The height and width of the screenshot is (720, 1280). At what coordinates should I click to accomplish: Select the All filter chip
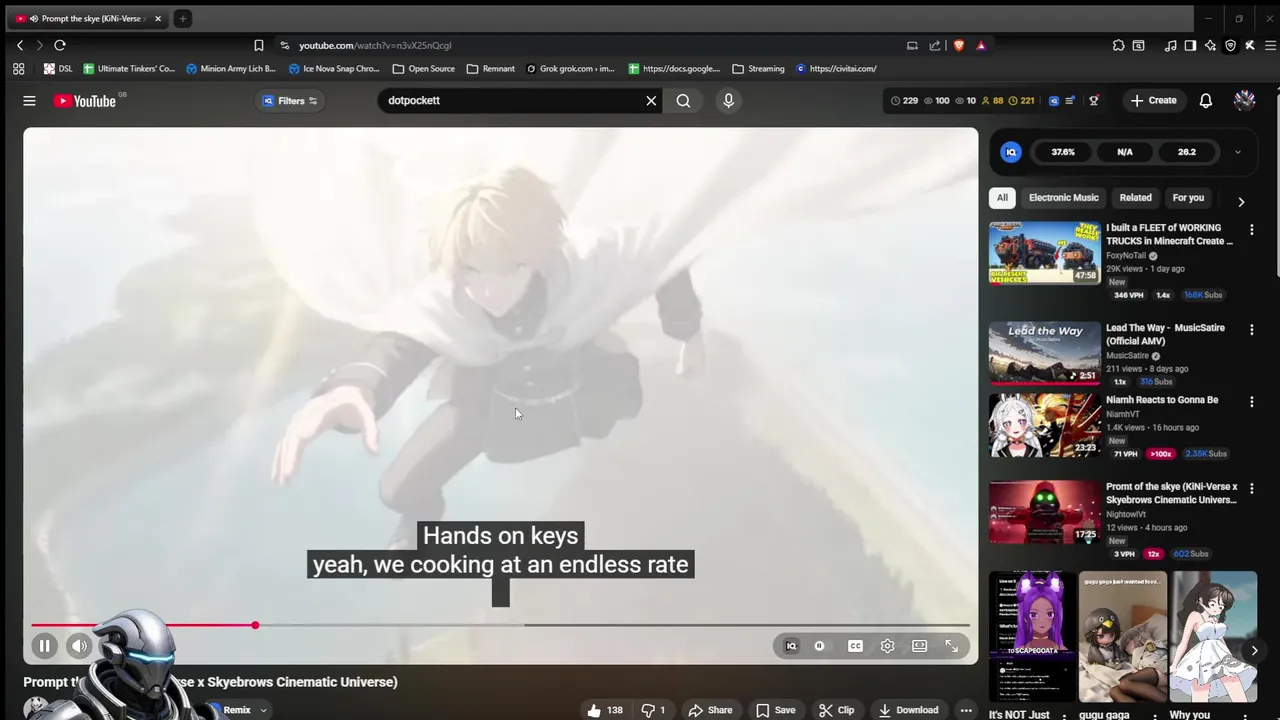tap(1002, 198)
